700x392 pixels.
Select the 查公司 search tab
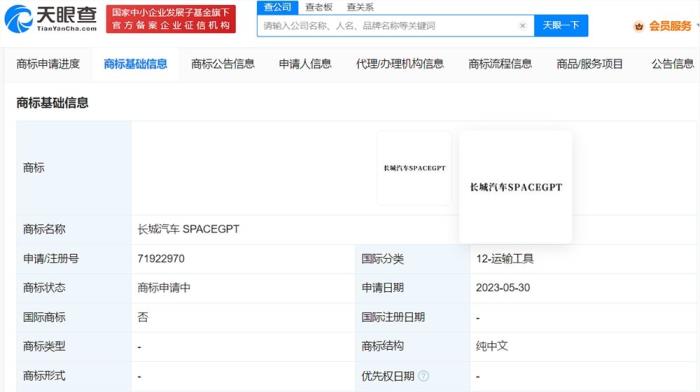(277, 7)
